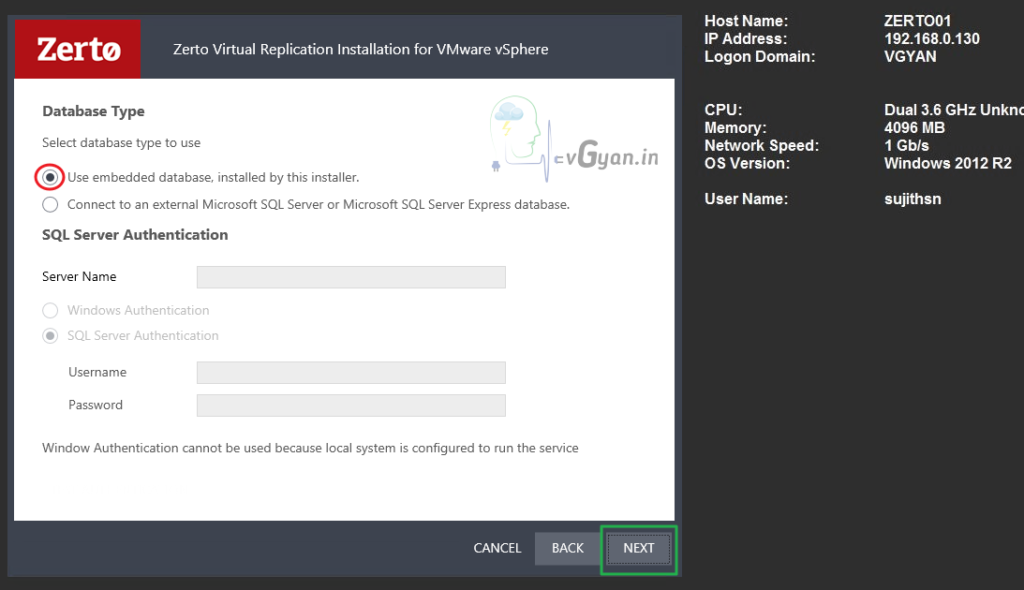Click the NEXT button
The height and width of the screenshot is (590, 1024).
638,548
